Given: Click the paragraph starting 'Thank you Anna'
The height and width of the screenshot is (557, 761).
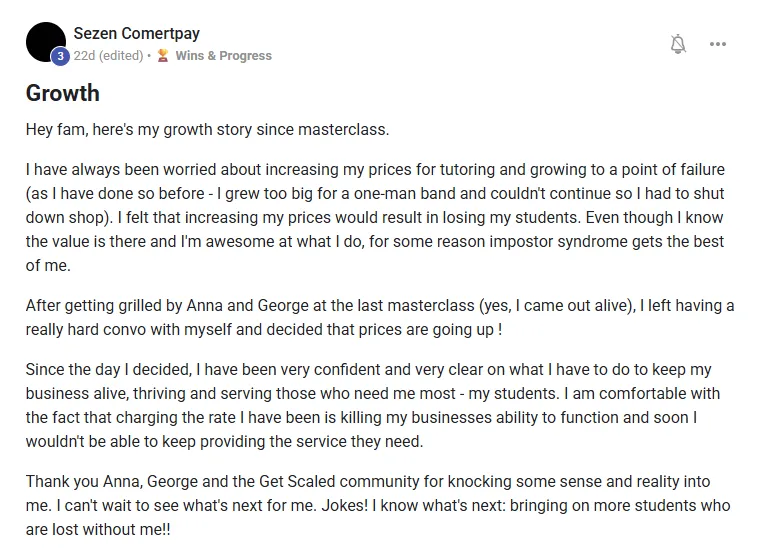Looking at the screenshot, I should tap(378, 505).
